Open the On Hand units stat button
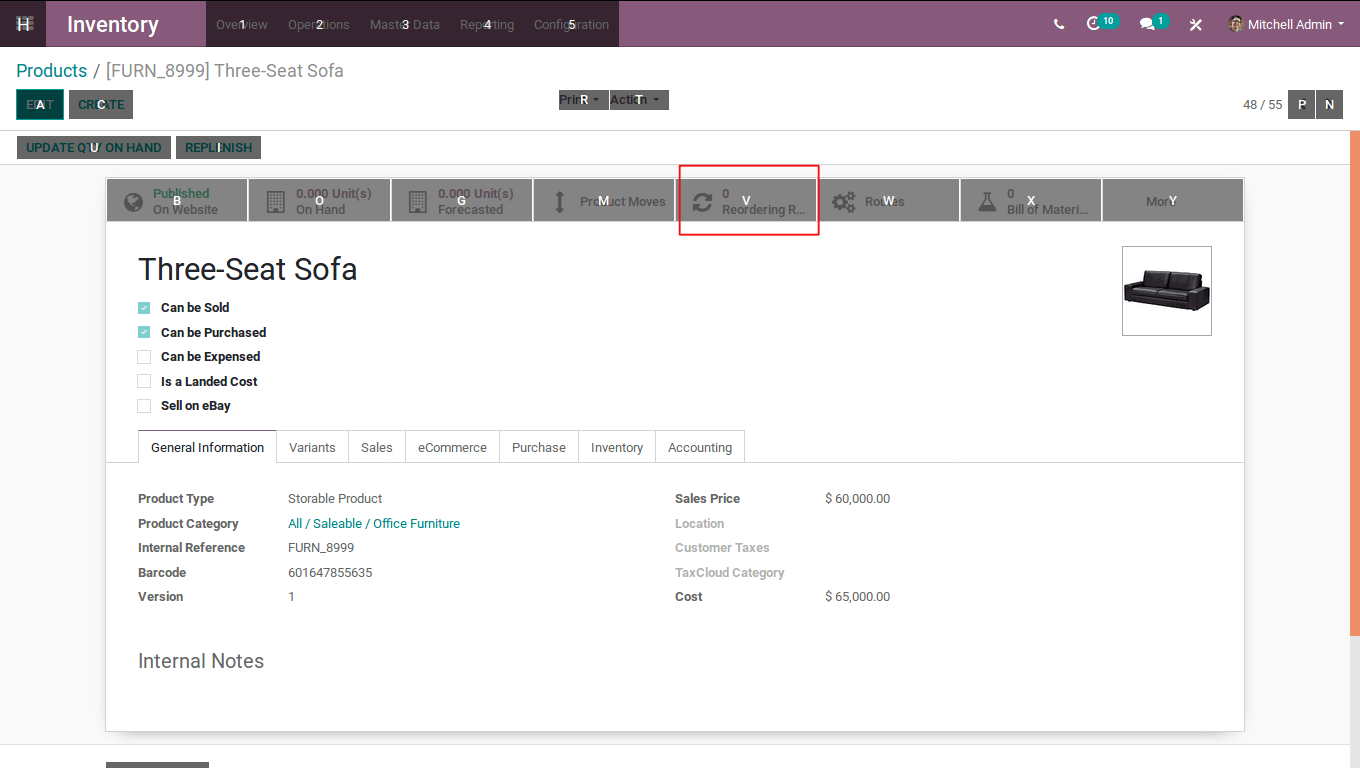The height and width of the screenshot is (768, 1360). [320, 201]
